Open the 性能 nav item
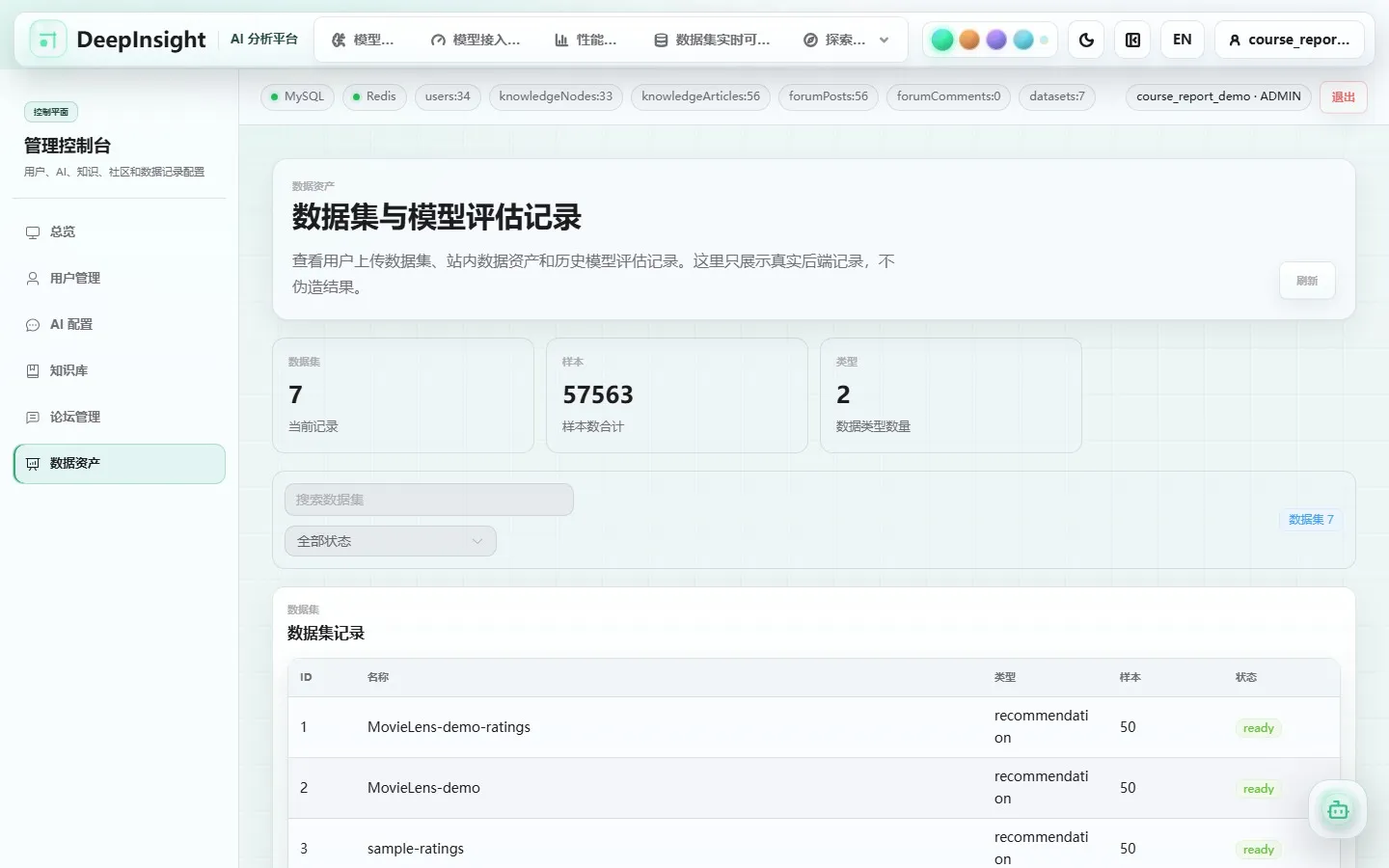 click(586, 40)
